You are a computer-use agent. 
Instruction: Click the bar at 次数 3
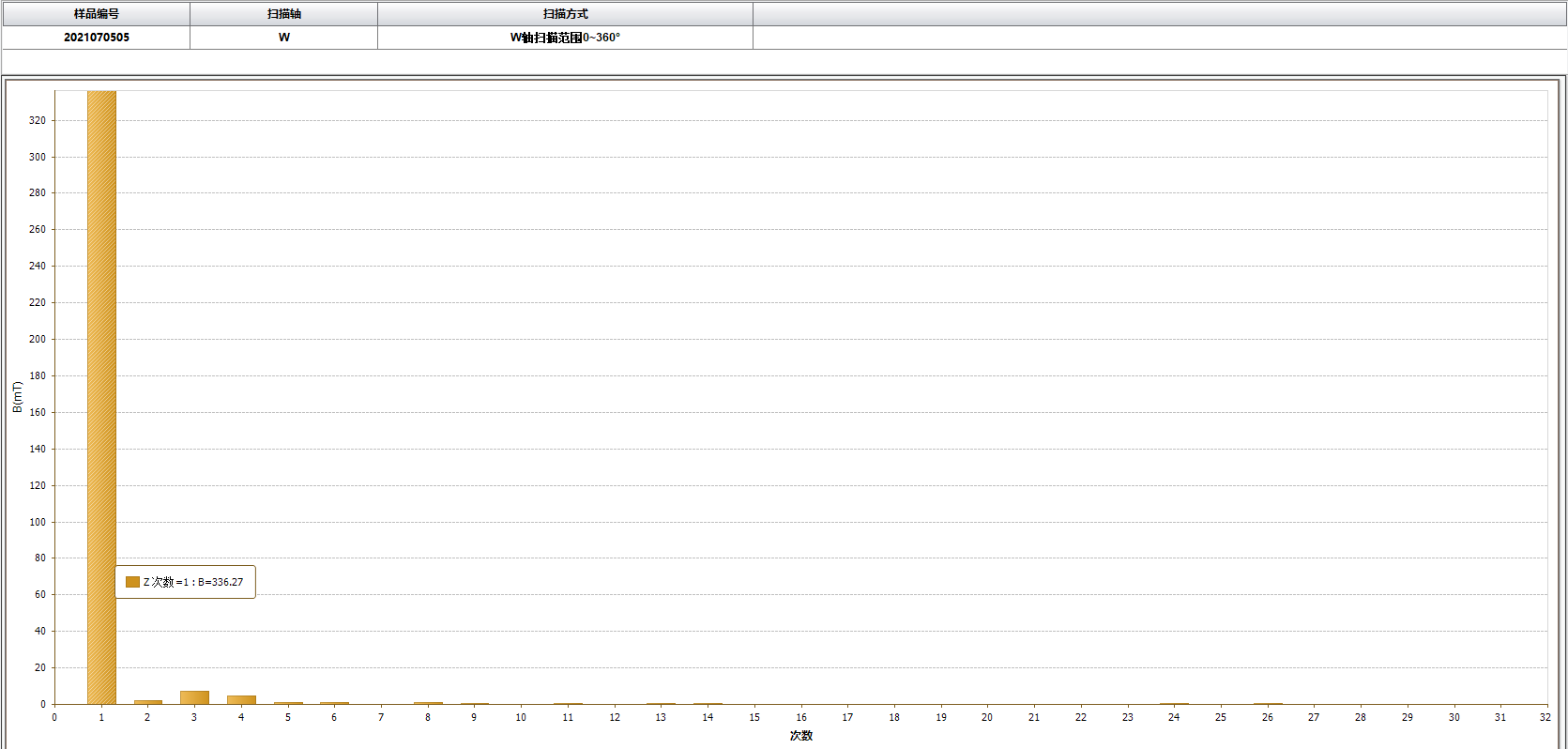(x=194, y=697)
